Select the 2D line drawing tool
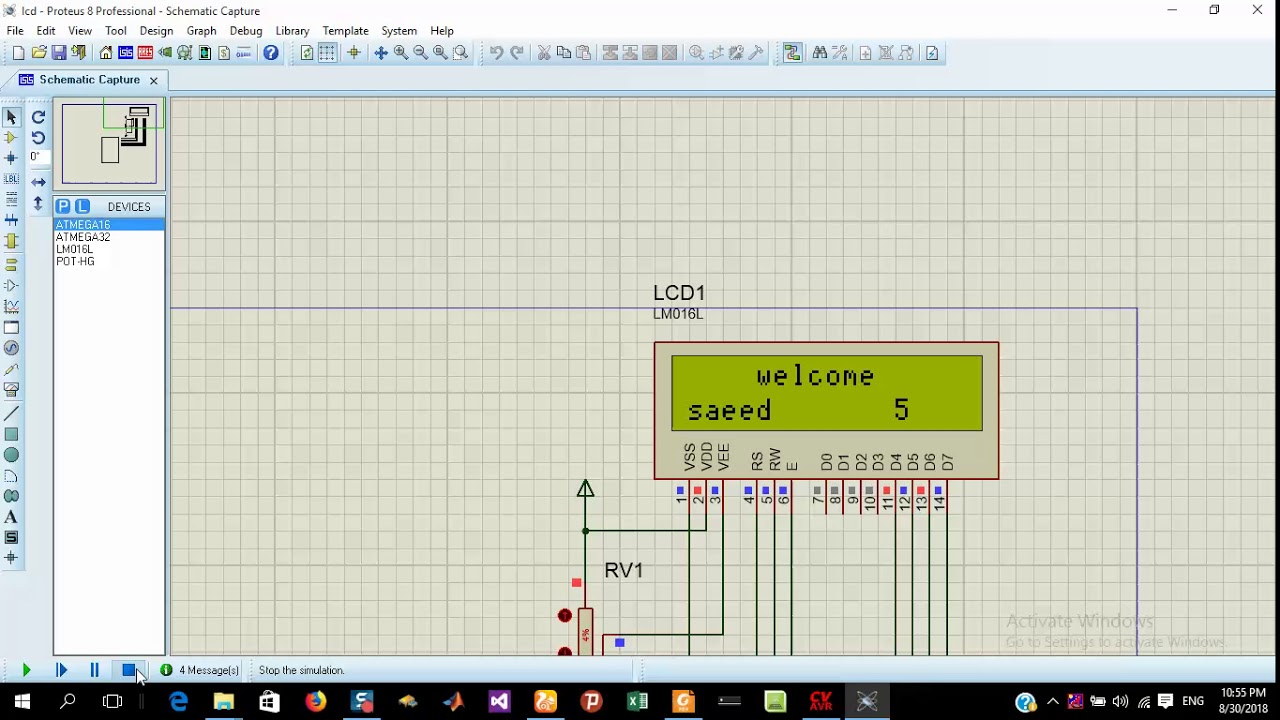This screenshot has height=720, width=1280. pyautogui.click(x=12, y=412)
